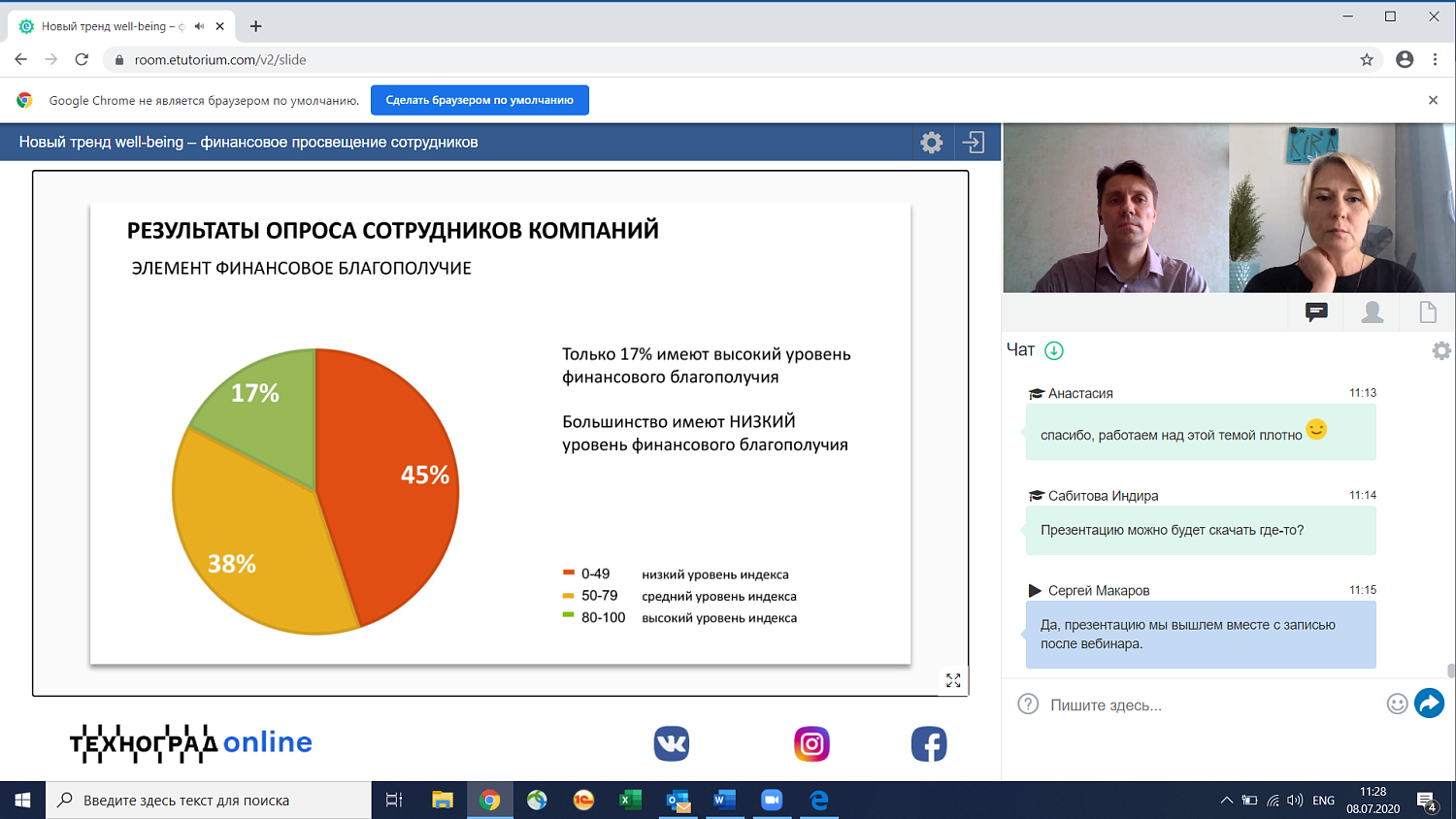Reload the webinar page
This screenshot has width=1456, height=819.
(x=83, y=59)
